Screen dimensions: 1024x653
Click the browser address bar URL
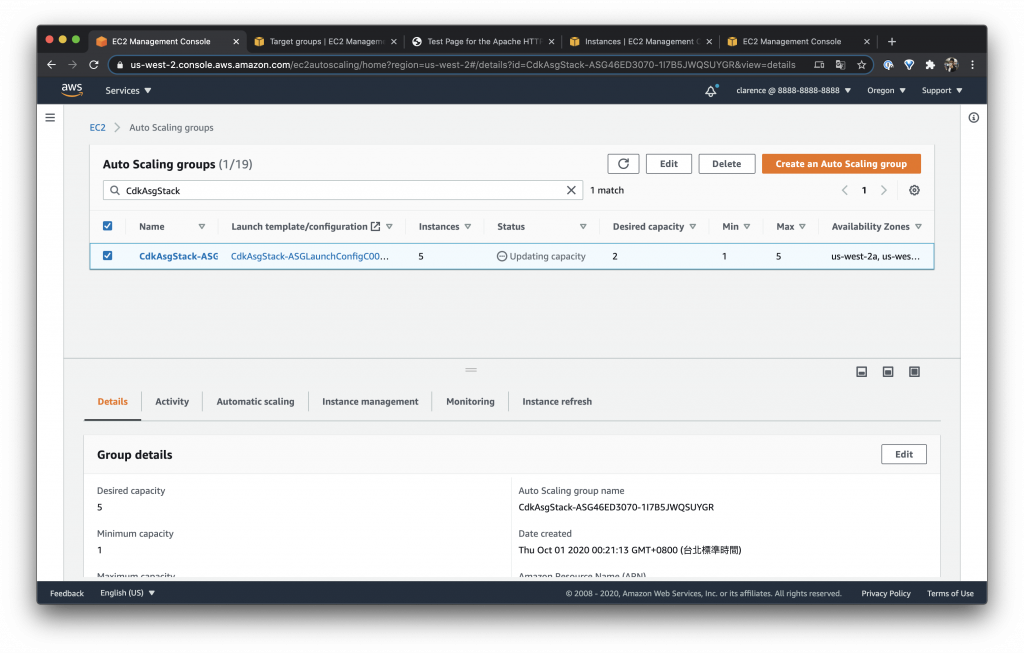[462, 65]
